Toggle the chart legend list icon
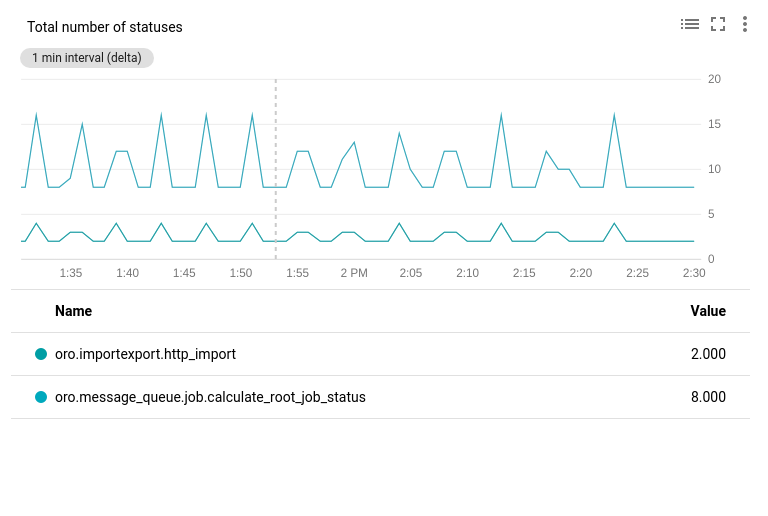 [x=689, y=24]
